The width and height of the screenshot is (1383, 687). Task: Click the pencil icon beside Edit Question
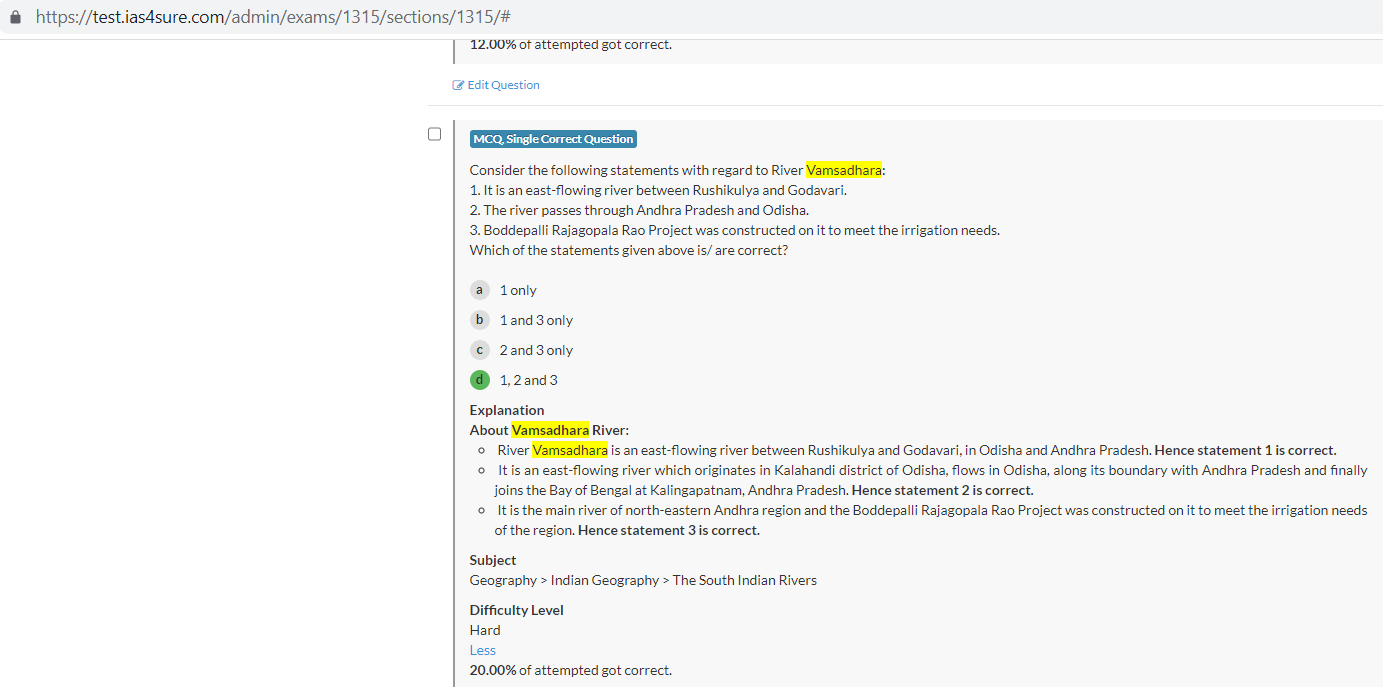coord(458,85)
